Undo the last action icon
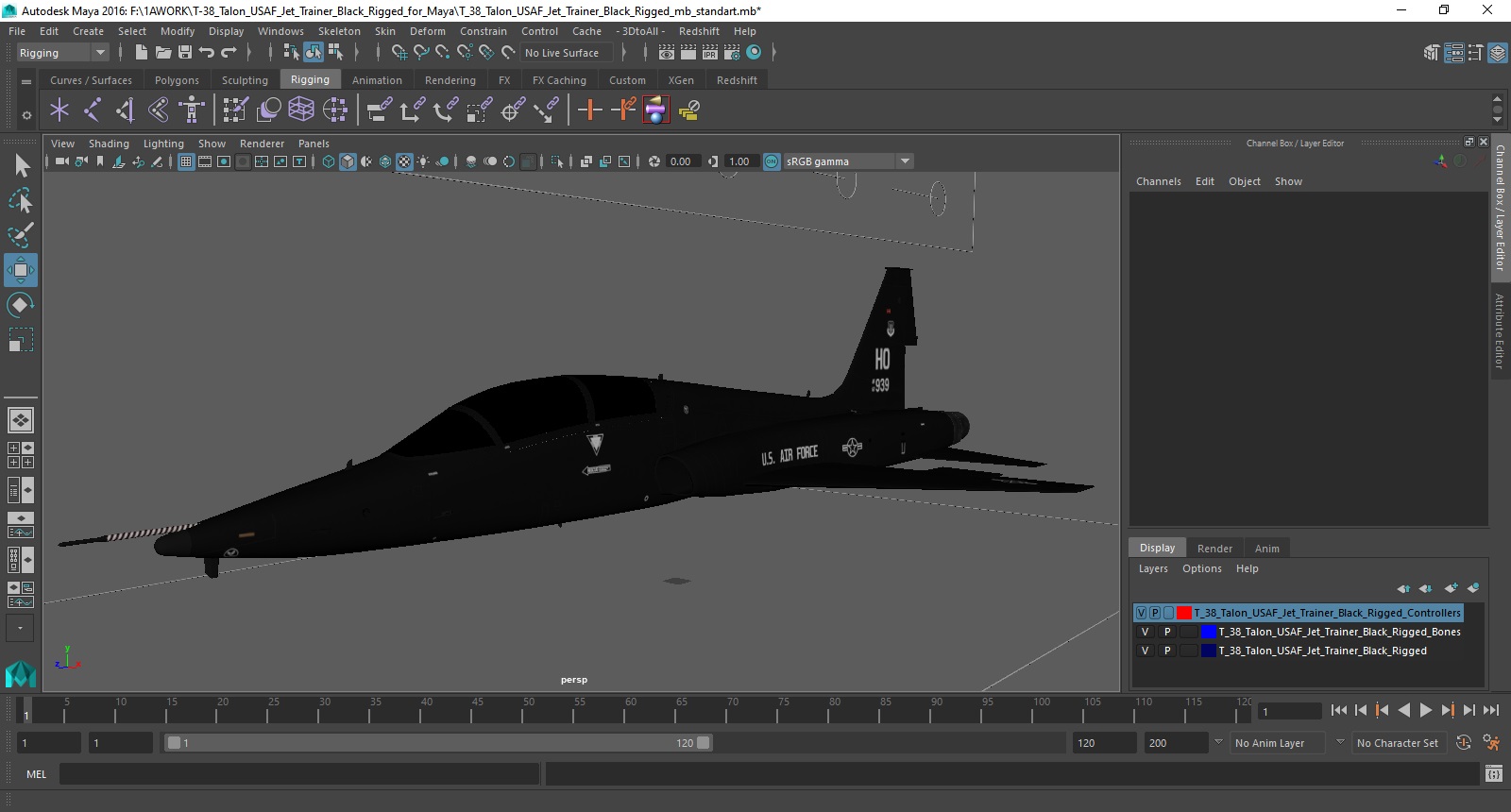 click(207, 53)
